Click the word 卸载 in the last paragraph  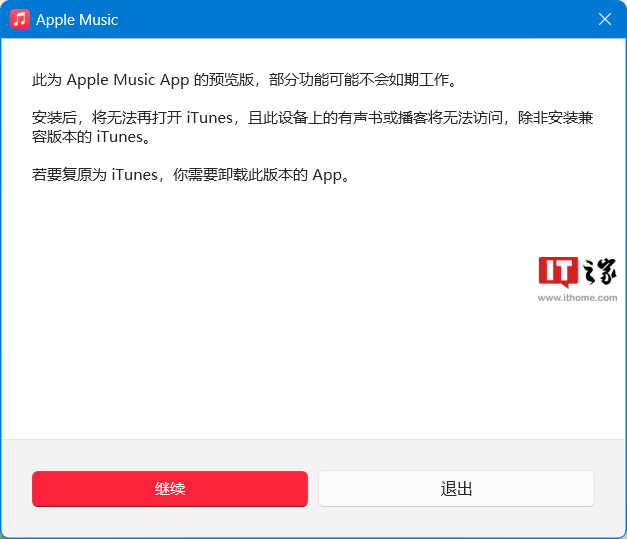click(233, 175)
